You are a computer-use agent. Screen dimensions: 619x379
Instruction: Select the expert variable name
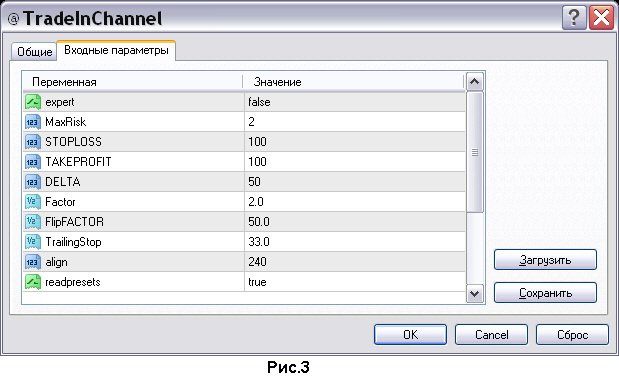[x=60, y=102]
